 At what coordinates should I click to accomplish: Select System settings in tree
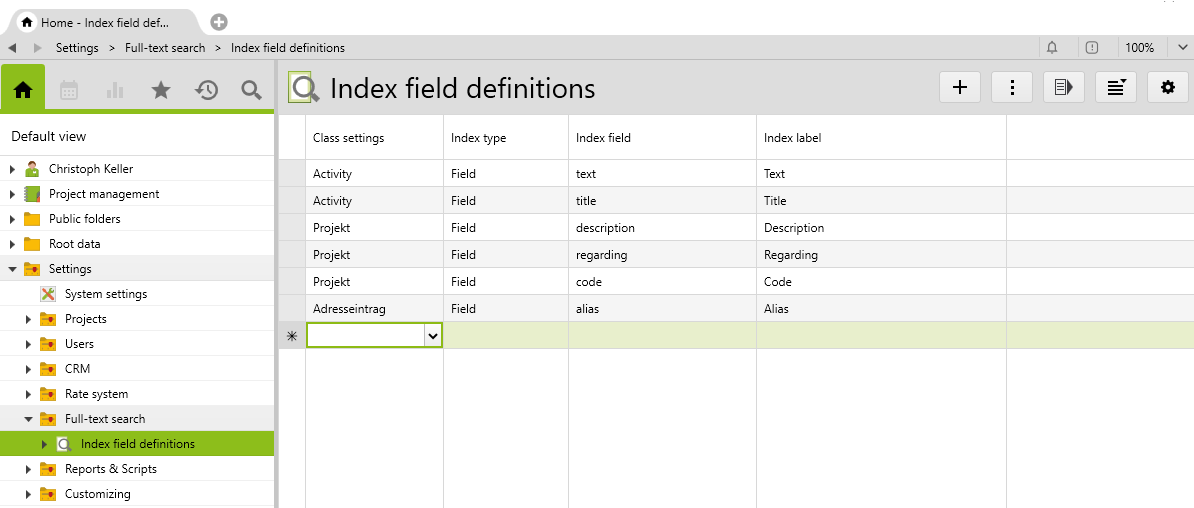coord(105,294)
